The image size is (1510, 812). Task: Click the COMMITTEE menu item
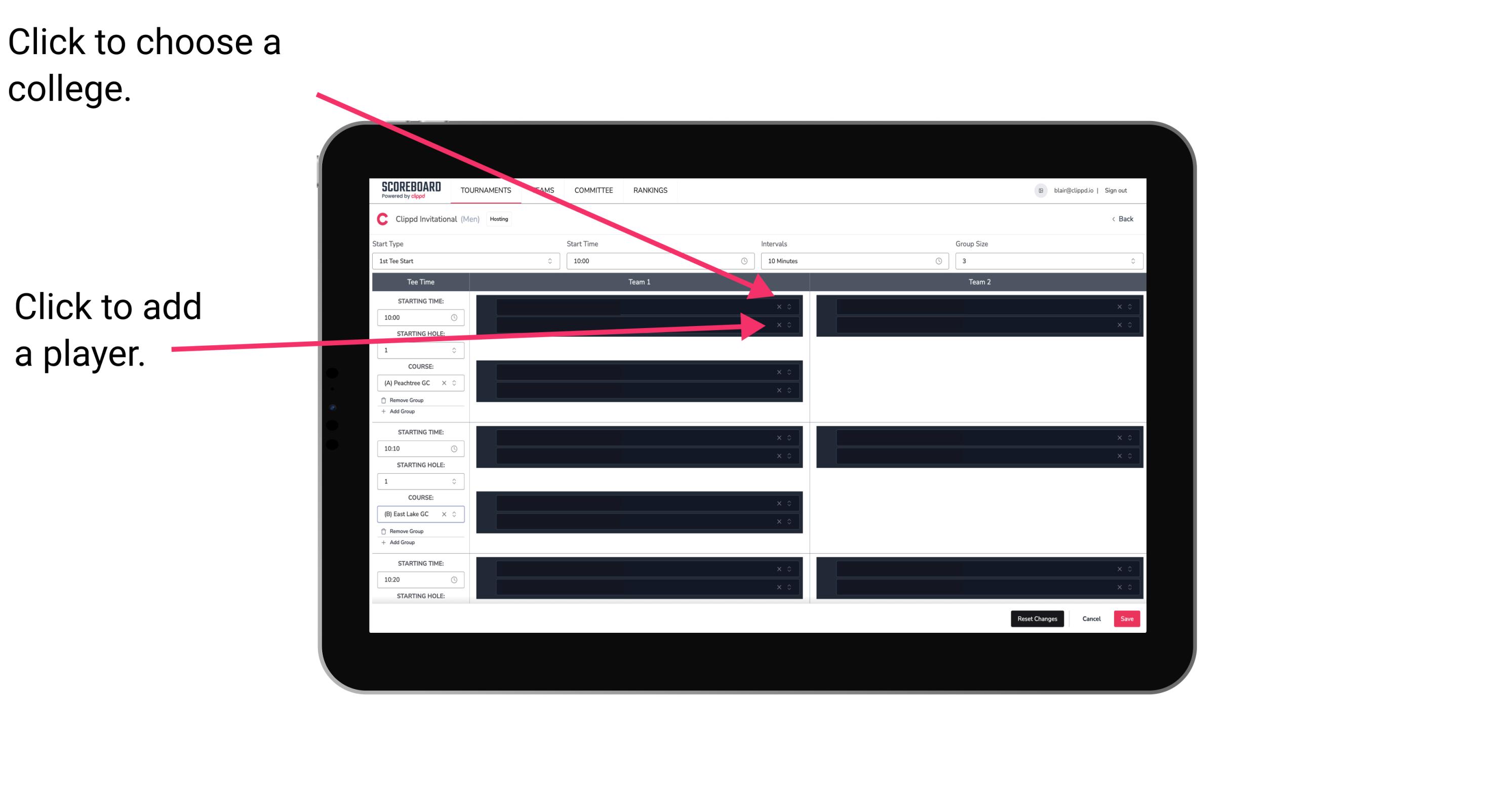coord(593,190)
